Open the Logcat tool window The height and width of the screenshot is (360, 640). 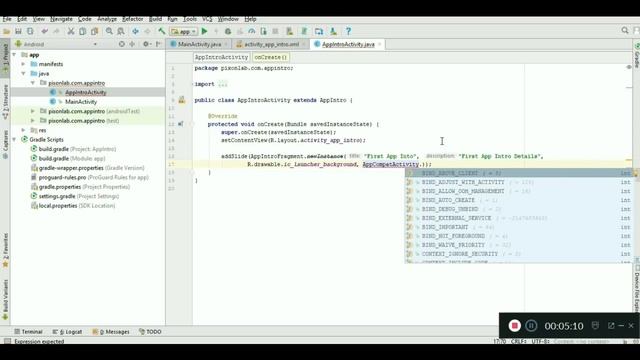tap(67, 331)
